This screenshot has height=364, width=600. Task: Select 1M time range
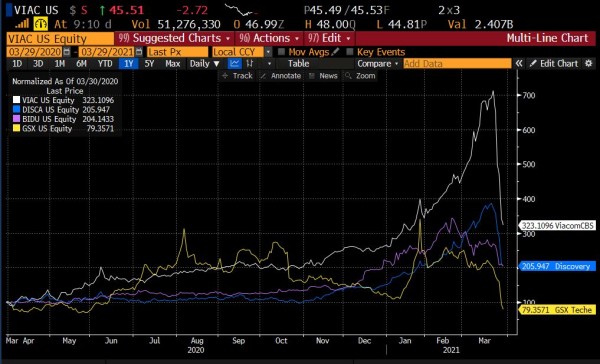[x=60, y=64]
